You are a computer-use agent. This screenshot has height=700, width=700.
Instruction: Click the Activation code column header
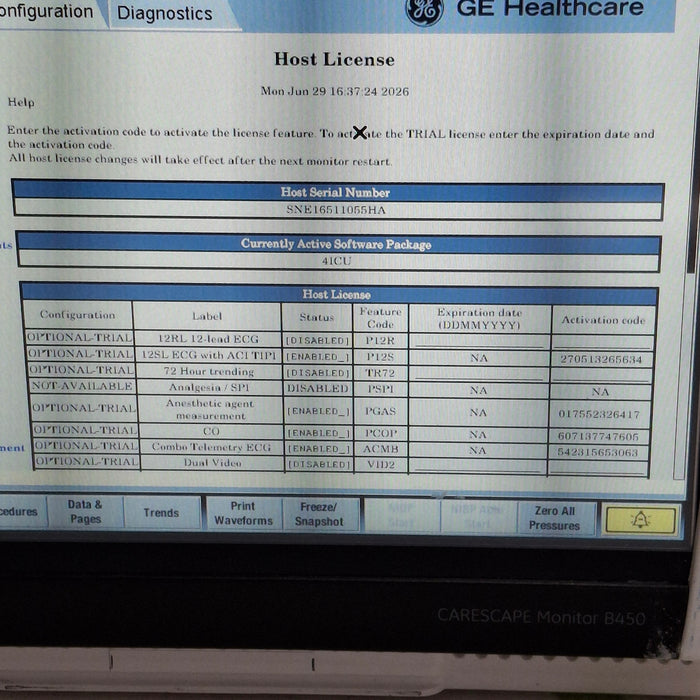[604, 320]
